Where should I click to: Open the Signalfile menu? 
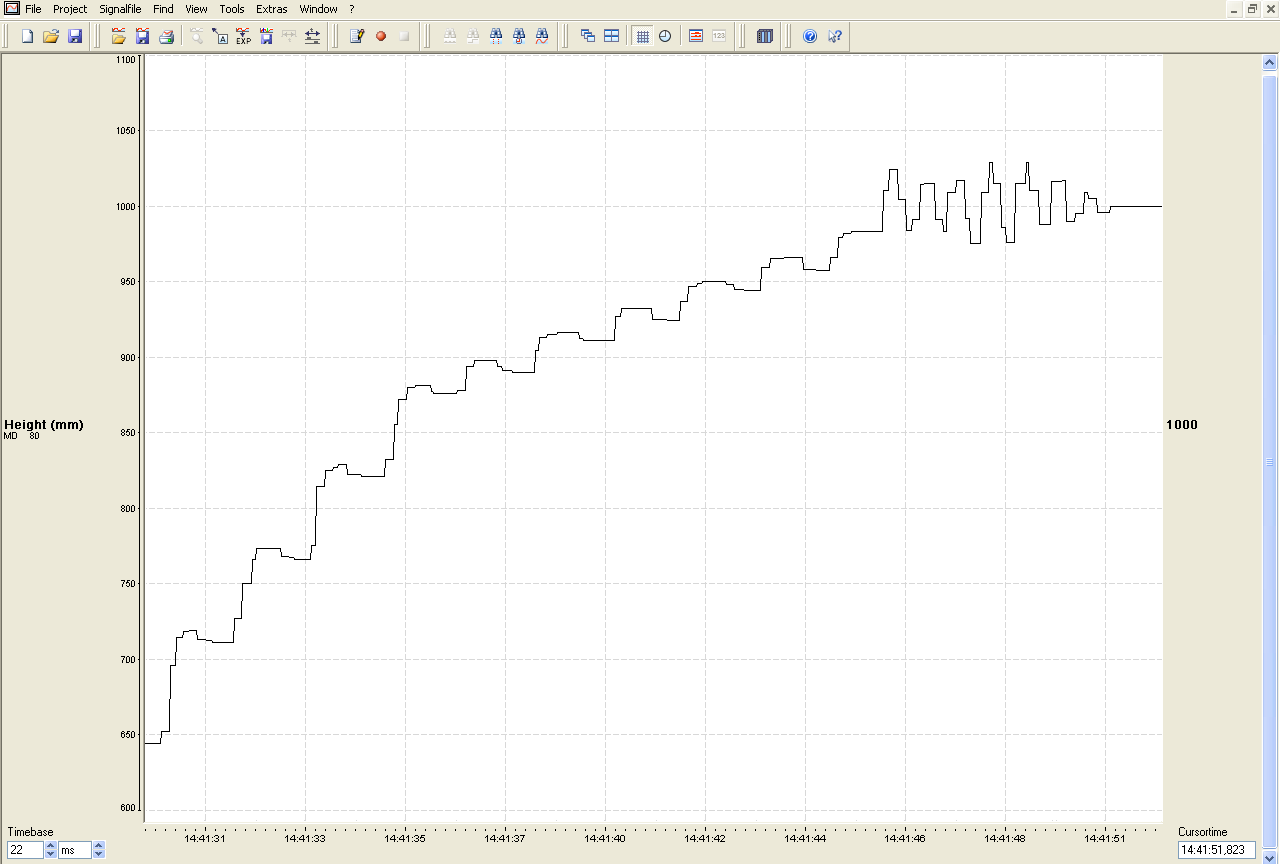(x=120, y=9)
